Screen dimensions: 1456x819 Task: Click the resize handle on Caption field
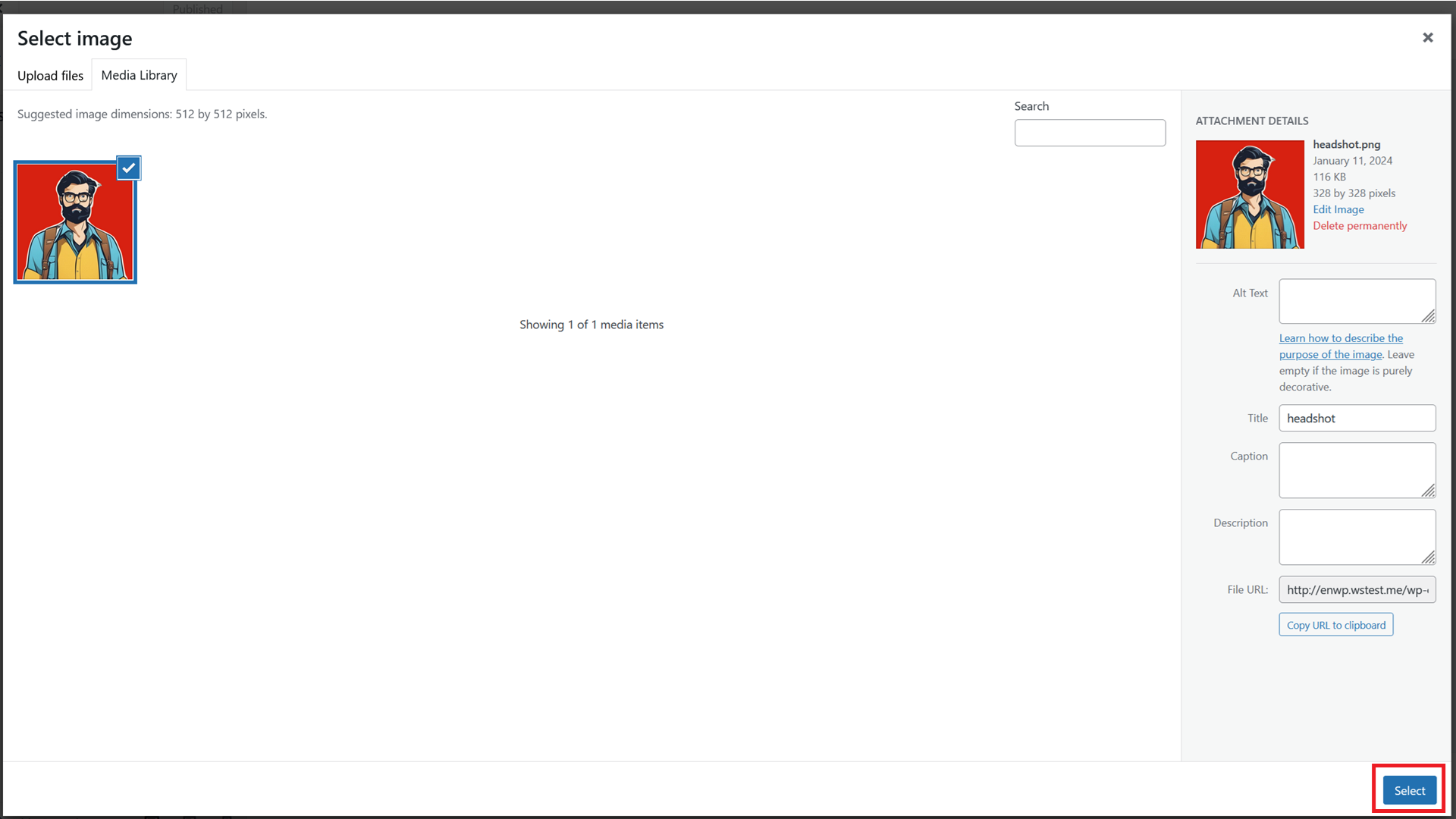[x=1430, y=491]
